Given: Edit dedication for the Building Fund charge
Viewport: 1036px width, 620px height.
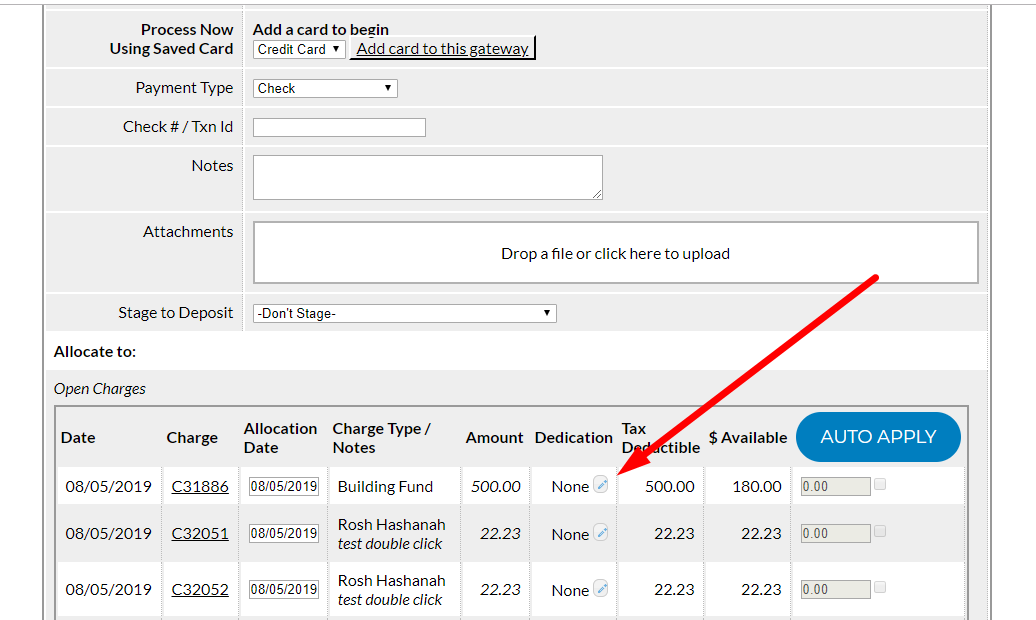Looking at the screenshot, I should coord(601,485).
